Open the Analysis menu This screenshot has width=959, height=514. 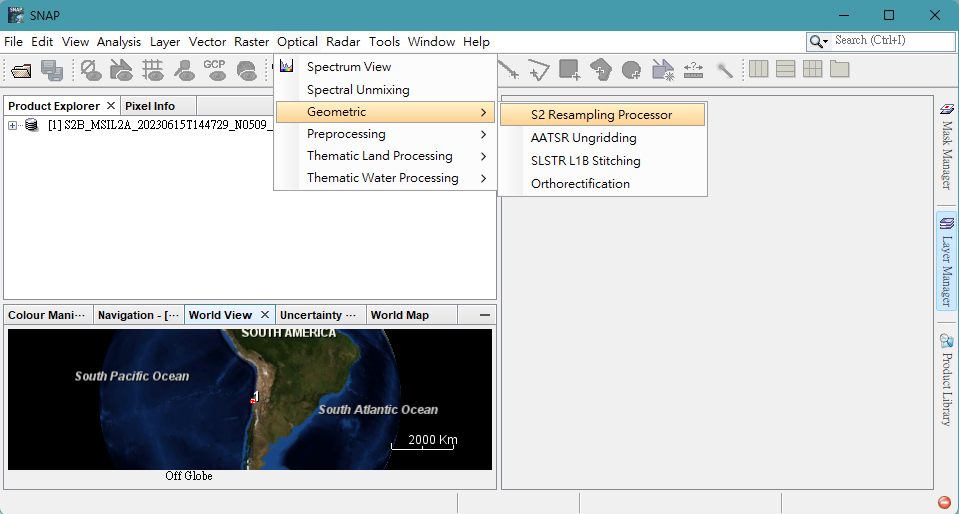119,42
